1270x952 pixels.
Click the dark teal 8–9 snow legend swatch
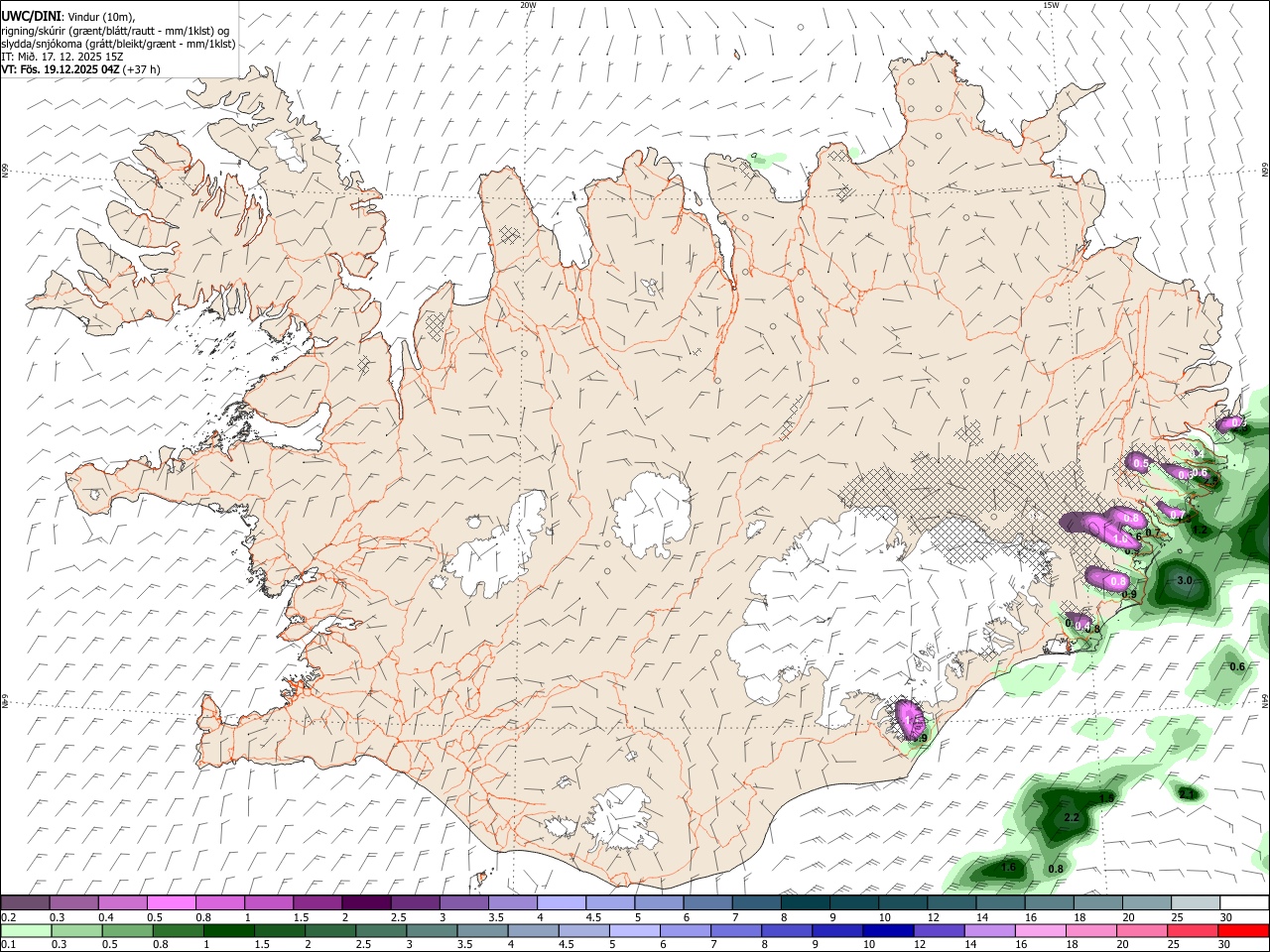click(806, 903)
